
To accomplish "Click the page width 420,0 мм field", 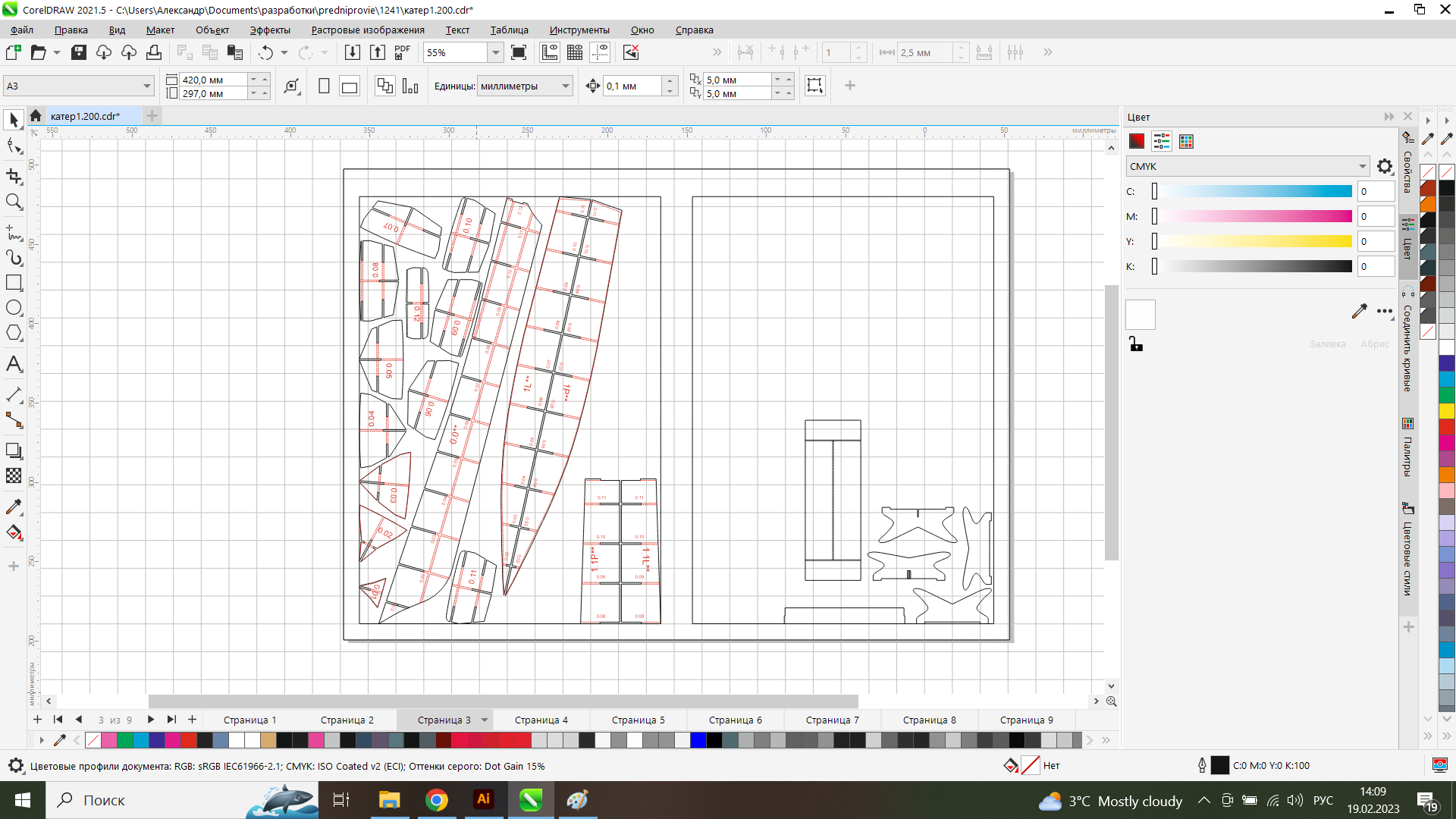I will coord(212,80).
